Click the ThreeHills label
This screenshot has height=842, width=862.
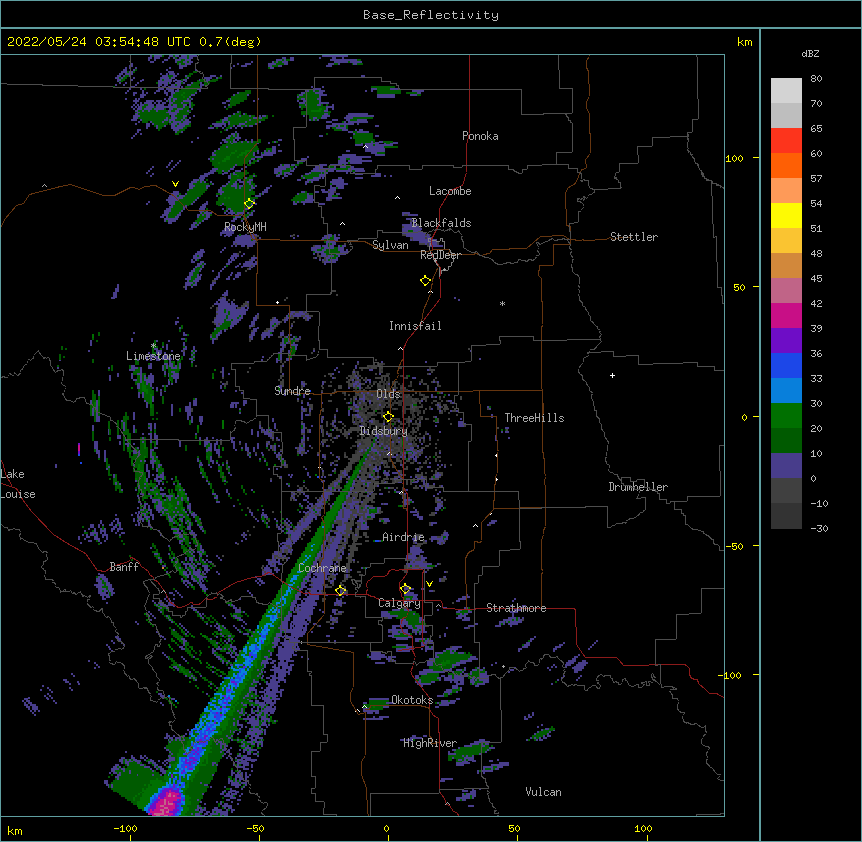tap(534, 418)
